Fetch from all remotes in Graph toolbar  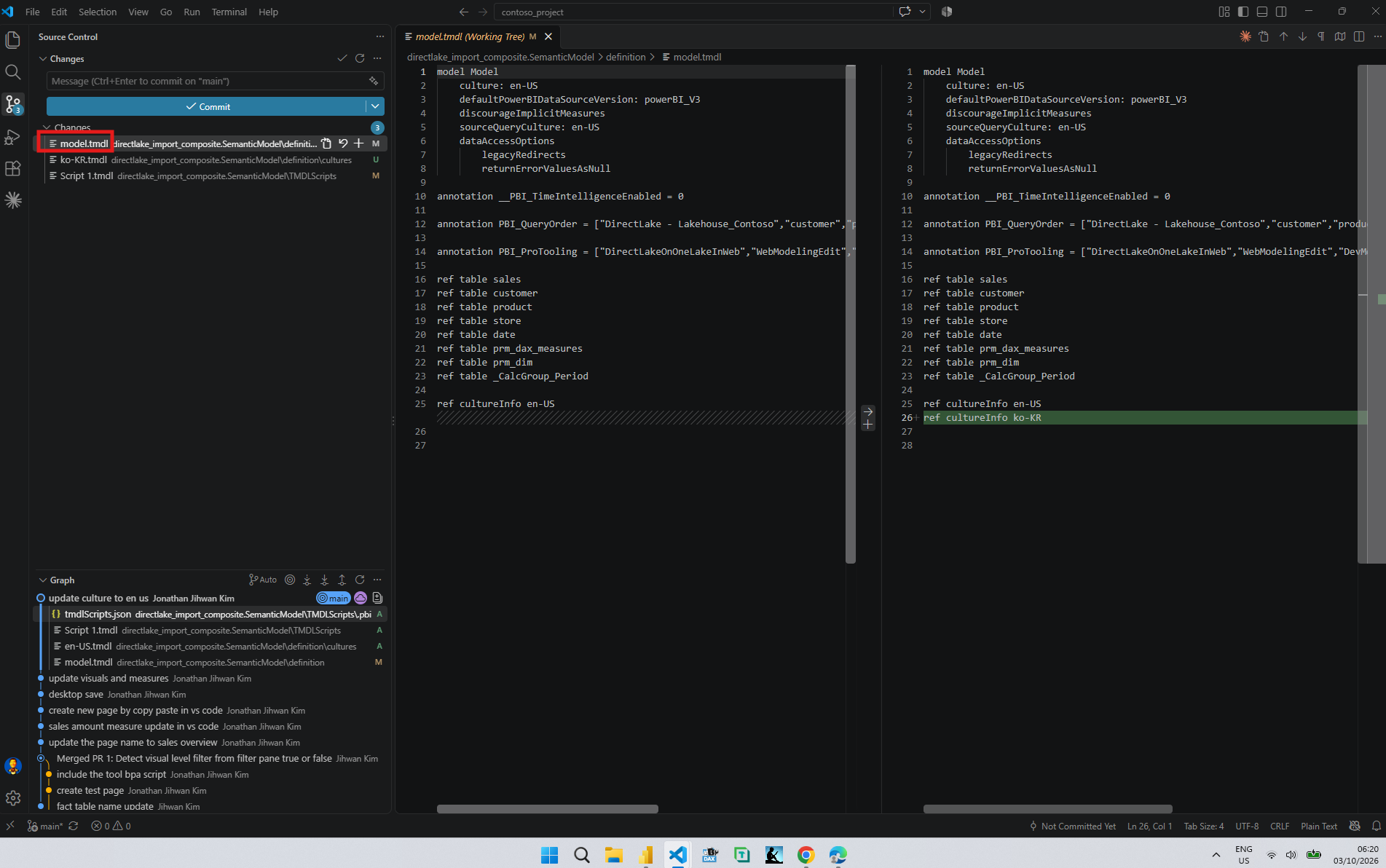tap(307, 580)
